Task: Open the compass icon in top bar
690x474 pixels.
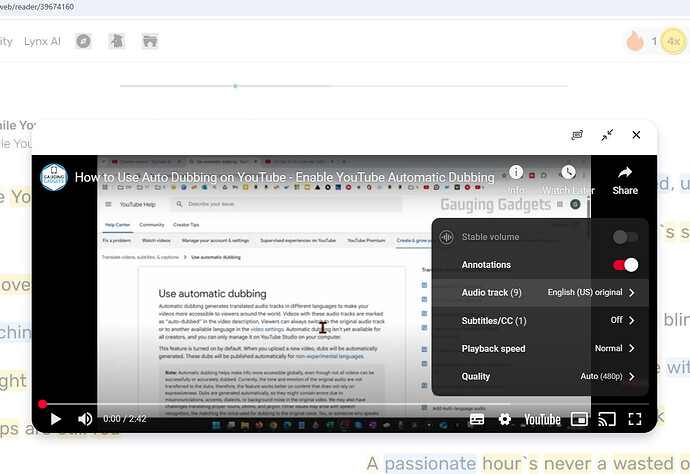Action: pyautogui.click(x=83, y=41)
